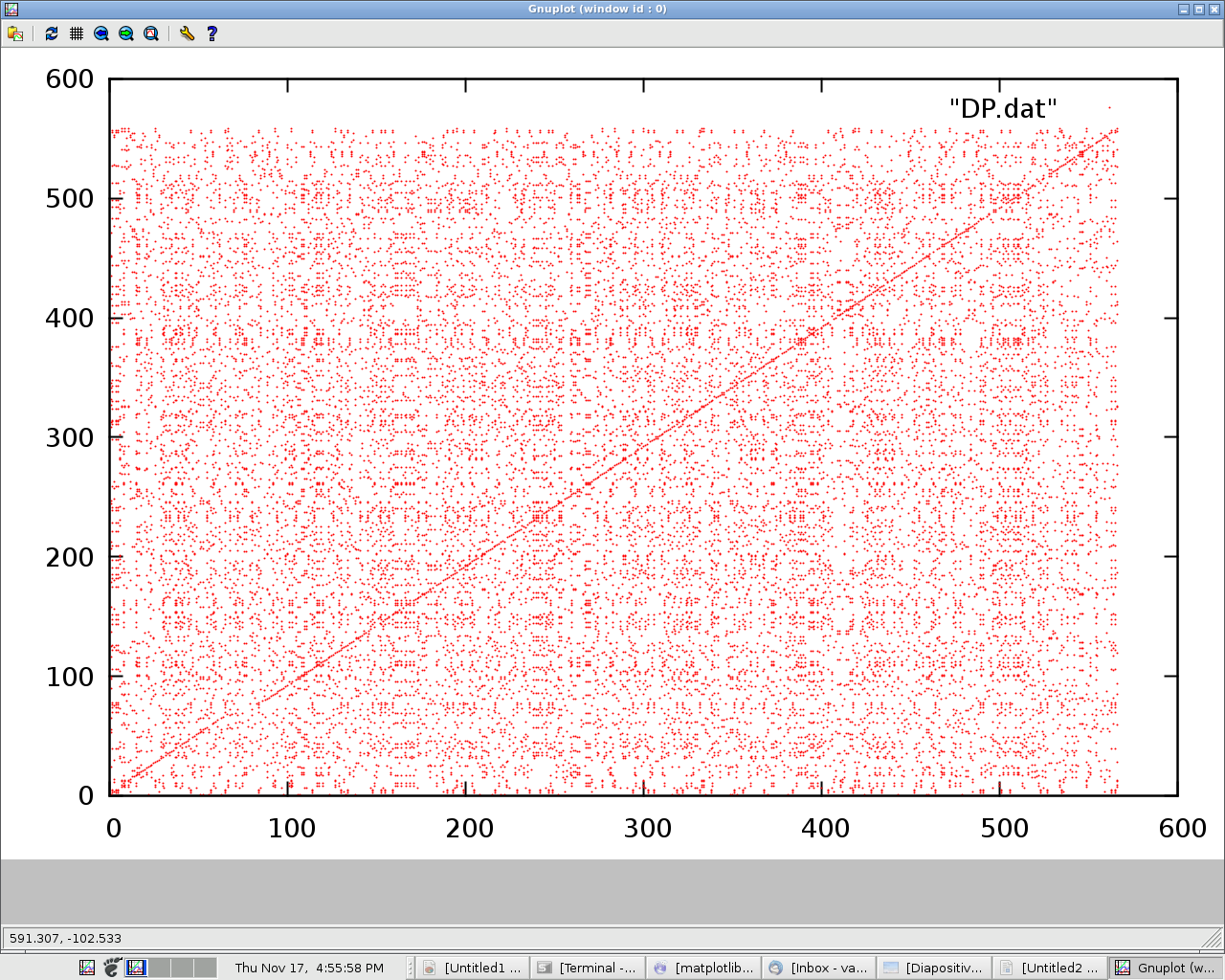Switch to the Terminal window in the taskbar

[588, 967]
